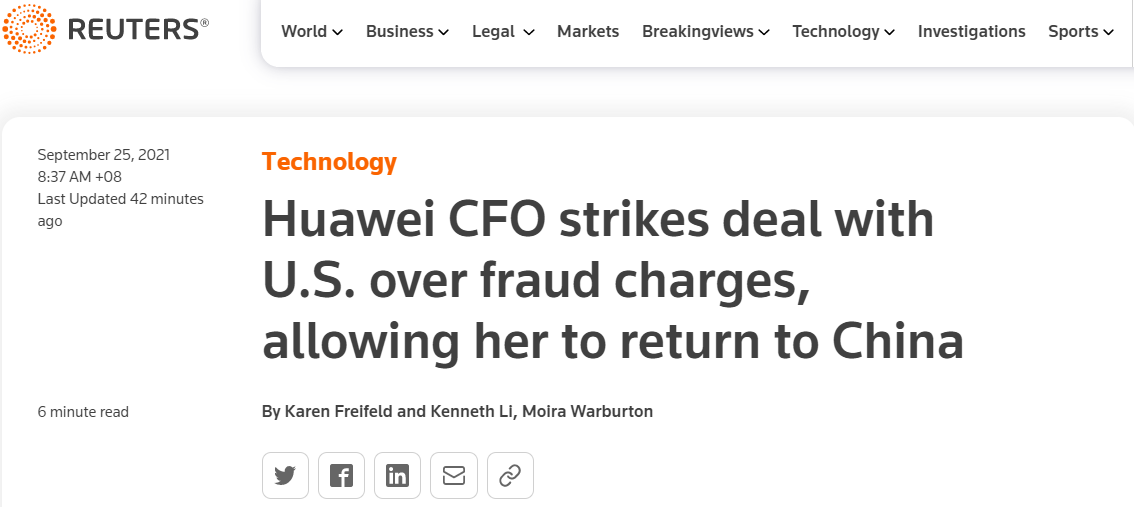
Task: Share article on Facebook
Action: (341, 476)
